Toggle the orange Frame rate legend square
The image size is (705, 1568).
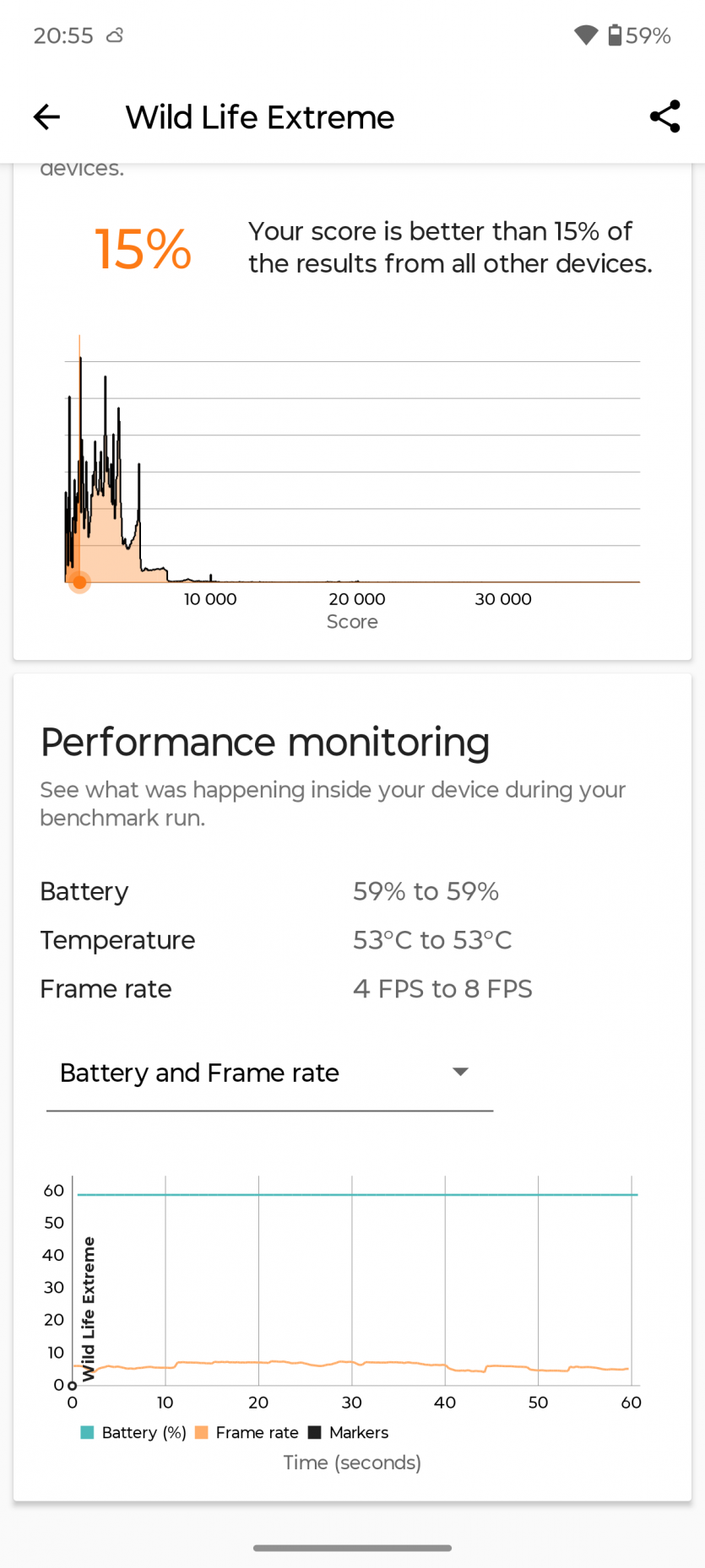click(x=202, y=1432)
